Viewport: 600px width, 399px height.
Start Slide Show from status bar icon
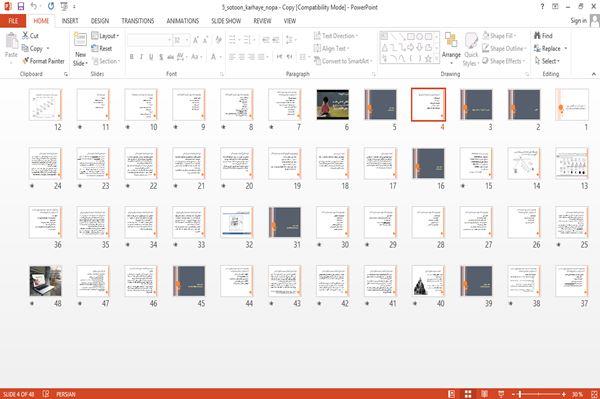click(x=501, y=394)
